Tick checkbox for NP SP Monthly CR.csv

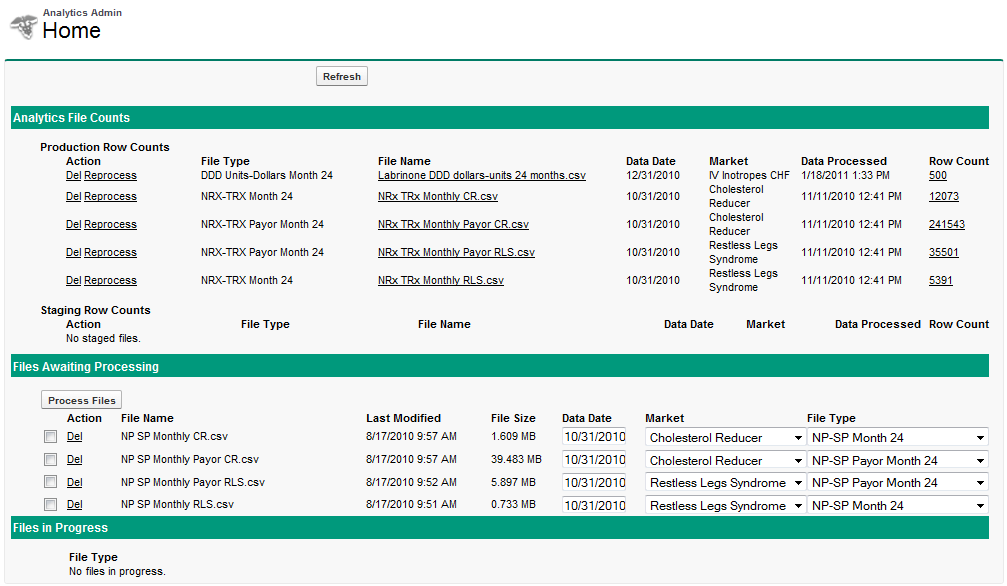click(50, 437)
